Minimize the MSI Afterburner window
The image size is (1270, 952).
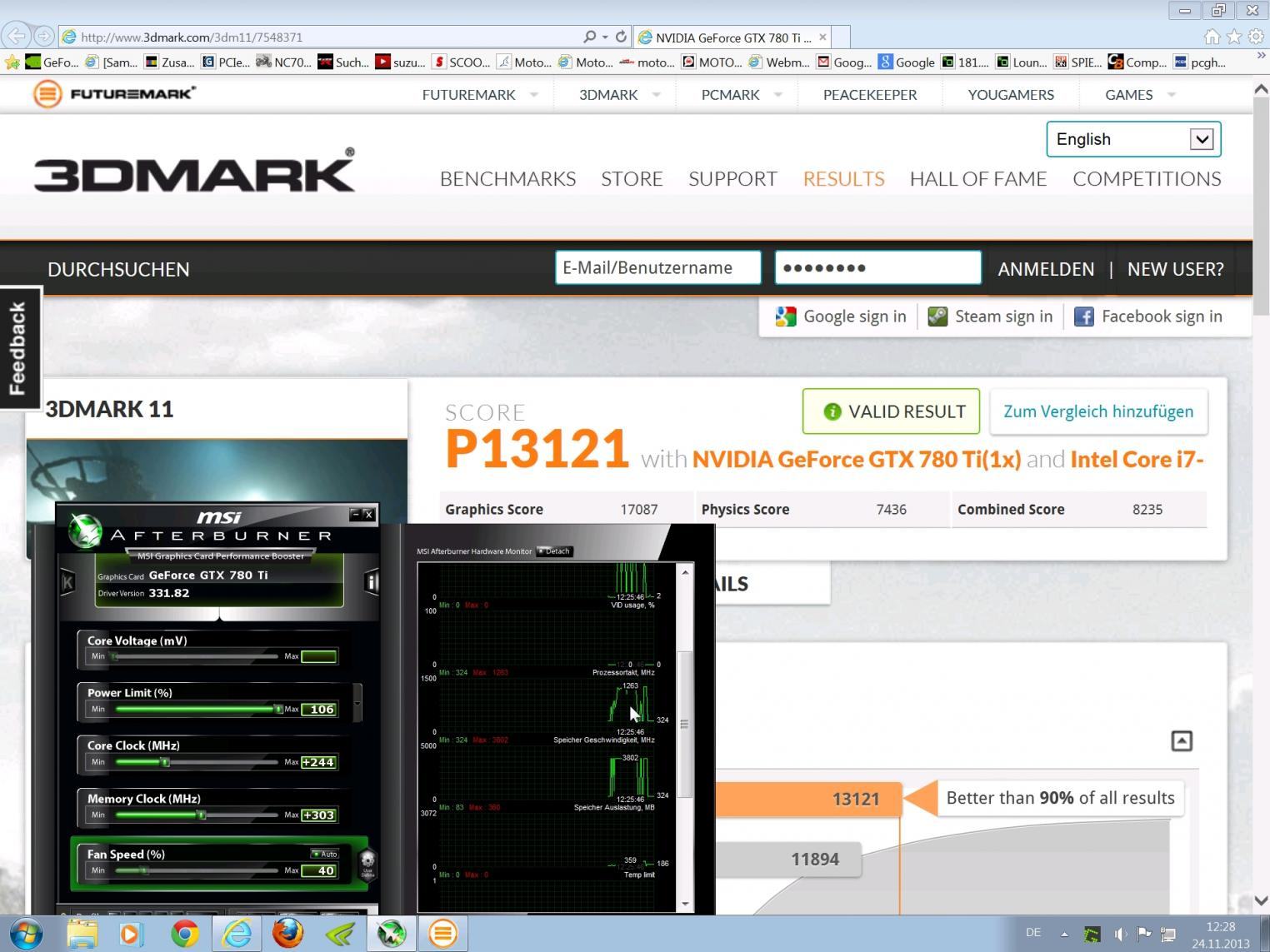pos(355,514)
